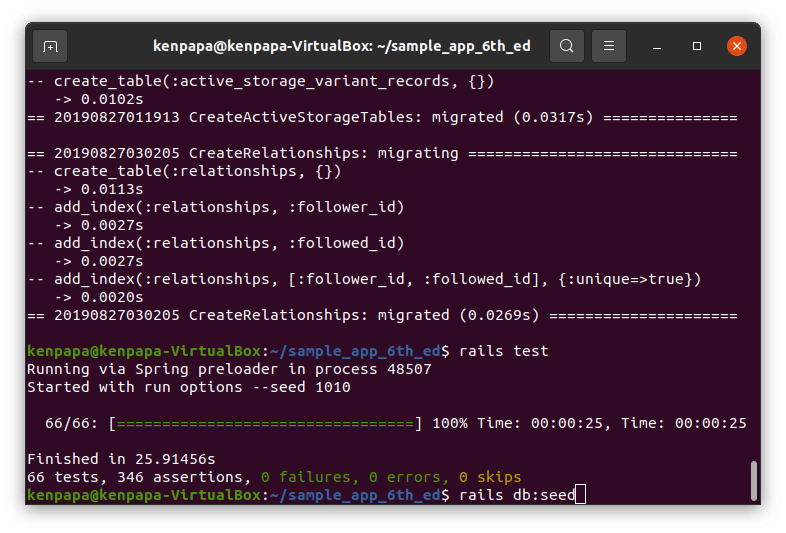Click the terminal scrollbar handle

[x=753, y=480]
